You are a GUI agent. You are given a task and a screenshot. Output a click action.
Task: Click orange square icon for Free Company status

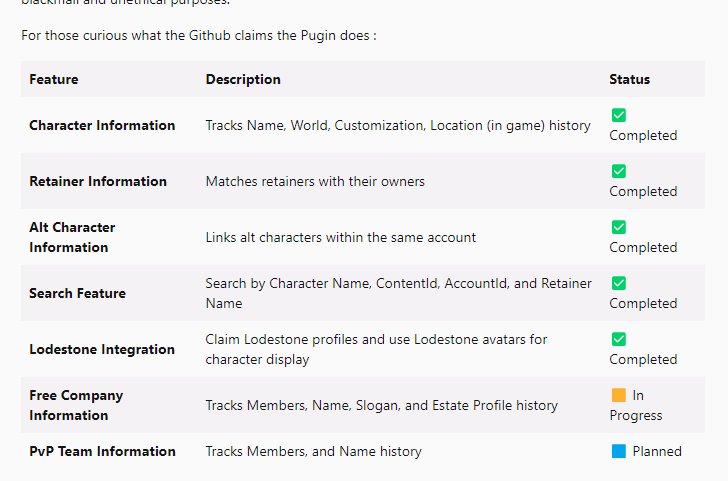pyautogui.click(x=619, y=395)
